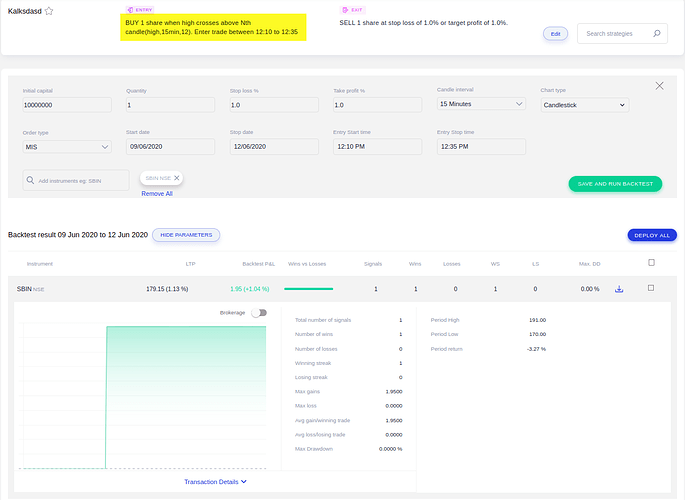Viewport: 685px width, 500px height.
Task: Click SBIN P&L value 1.95 (+1.04 %)
Action: pos(249,289)
